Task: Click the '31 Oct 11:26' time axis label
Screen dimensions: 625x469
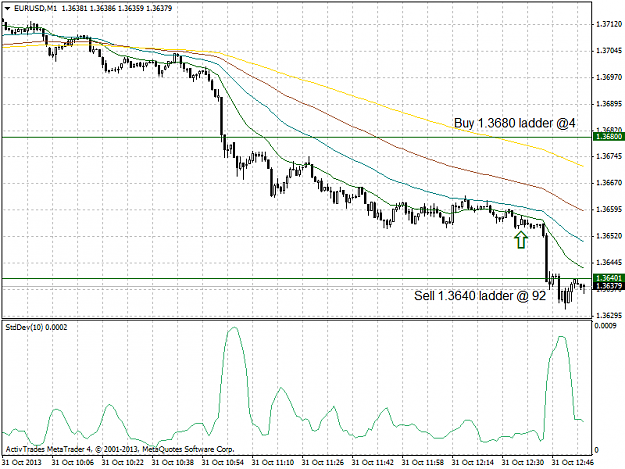Action: [323, 462]
